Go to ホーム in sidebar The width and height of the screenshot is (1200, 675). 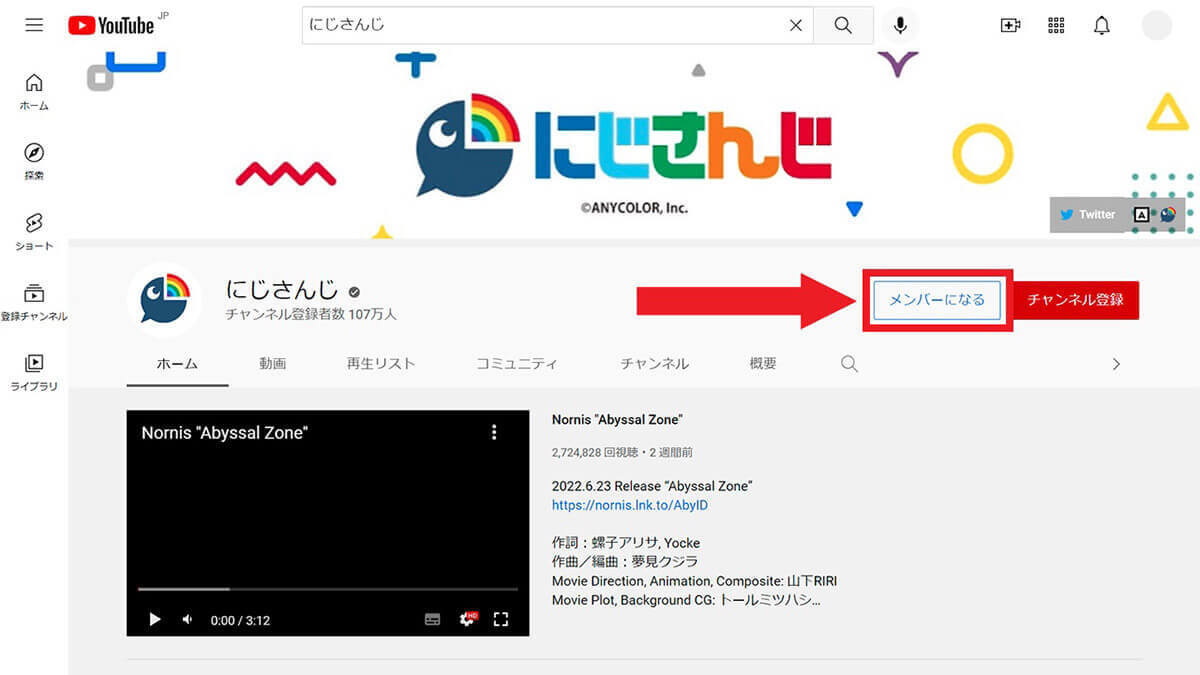34,91
